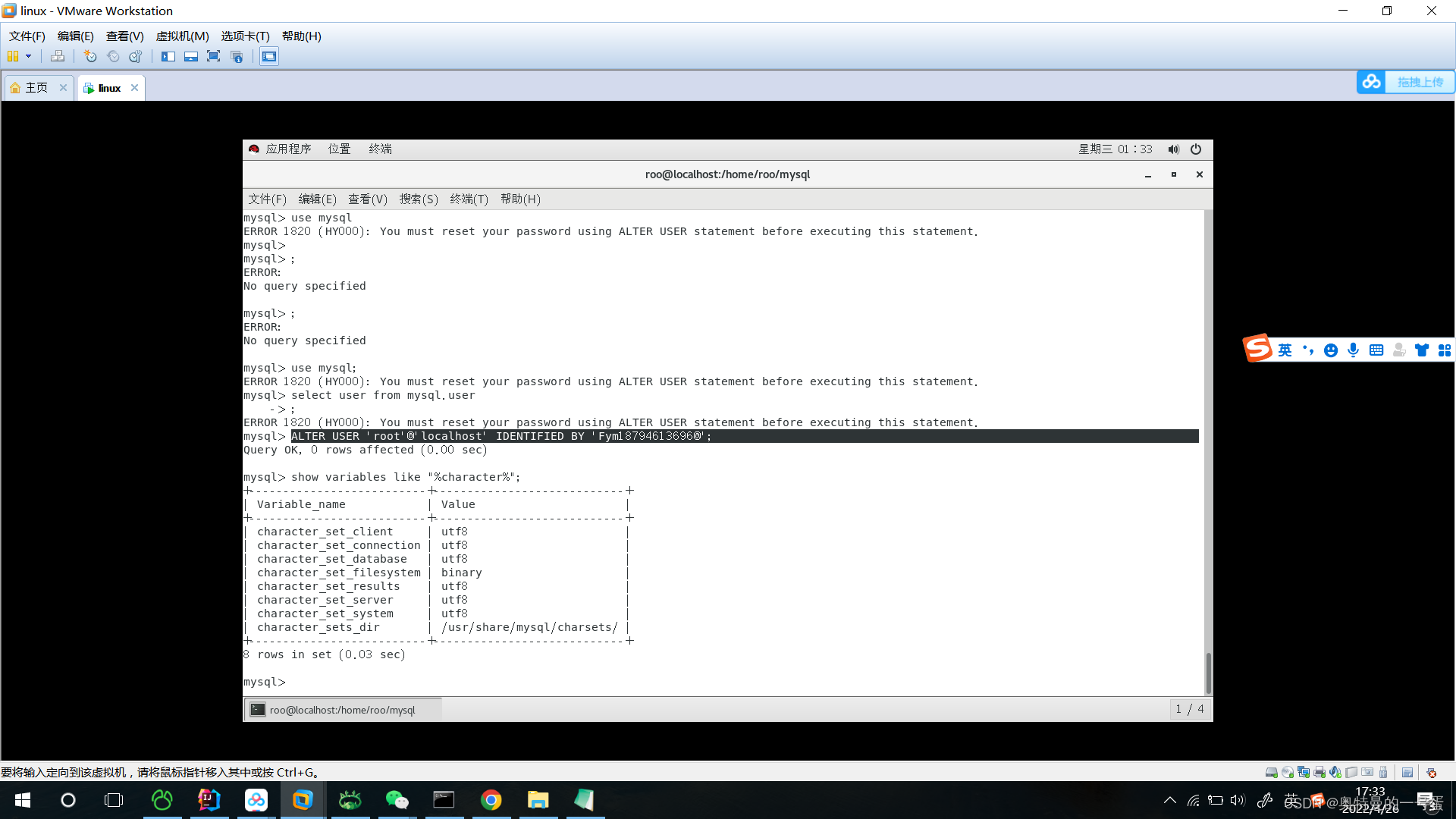Open the guest 位置 menu
The height and width of the screenshot is (819, 1456).
(340, 149)
